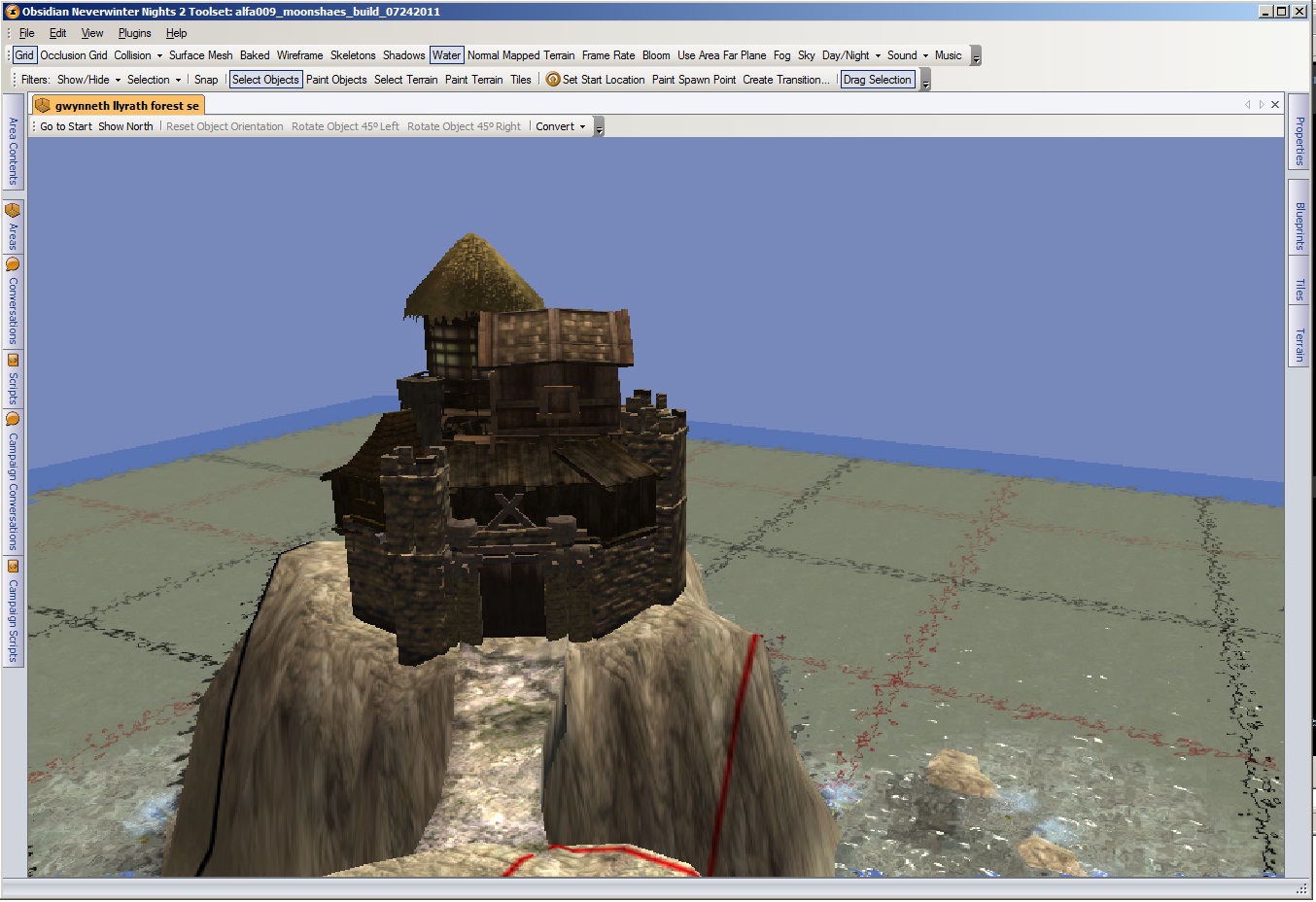Open the Area Contents side tab
1316x902 pixels.
tap(13, 144)
